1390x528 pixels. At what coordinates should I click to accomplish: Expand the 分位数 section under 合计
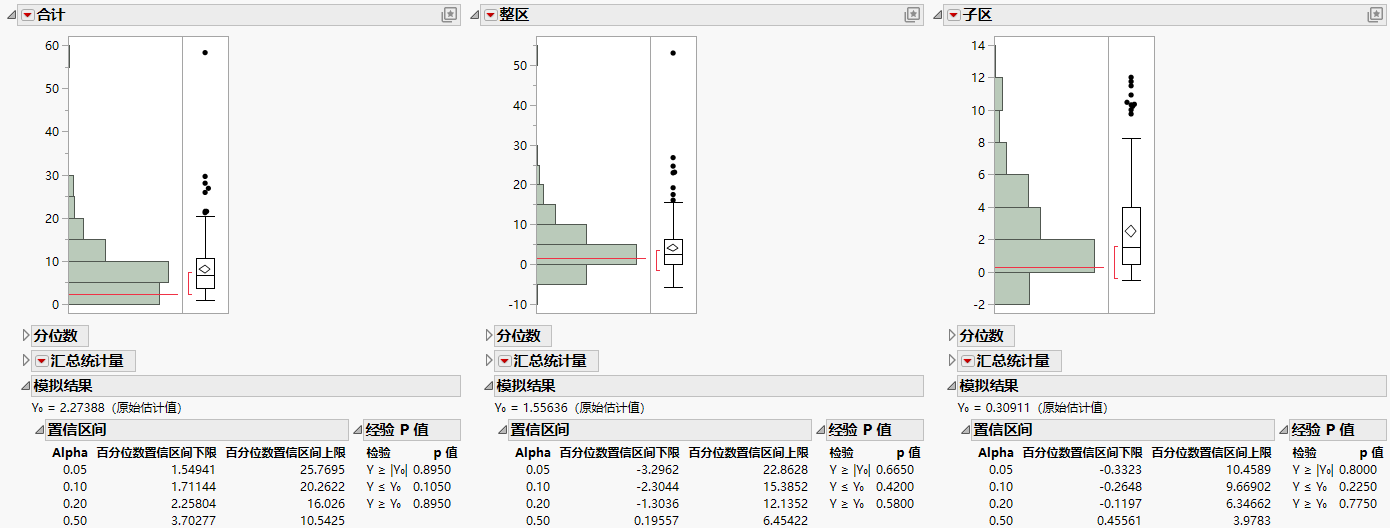point(25,336)
